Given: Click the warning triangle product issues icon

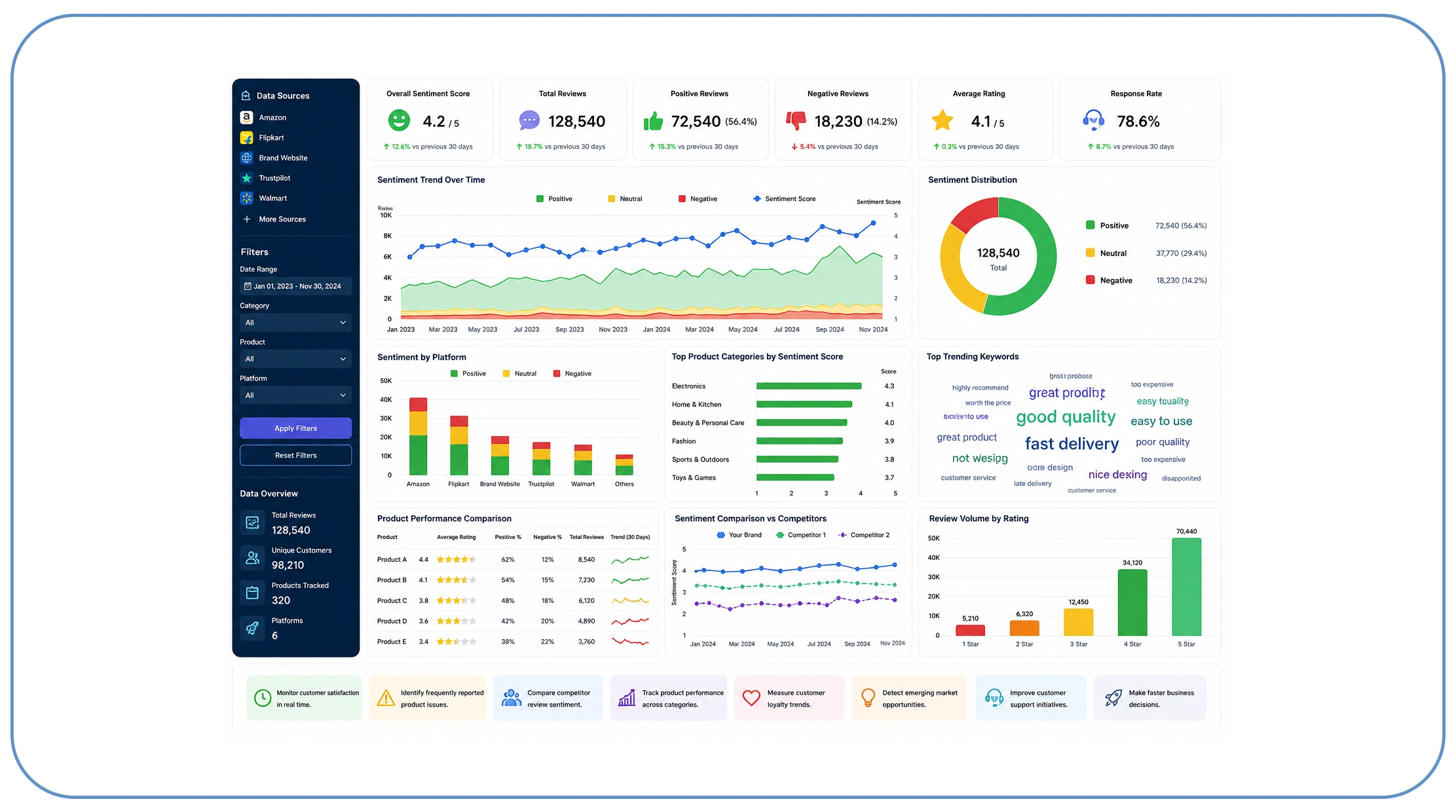Looking at the screenshot, I should (x=386, y=698).
